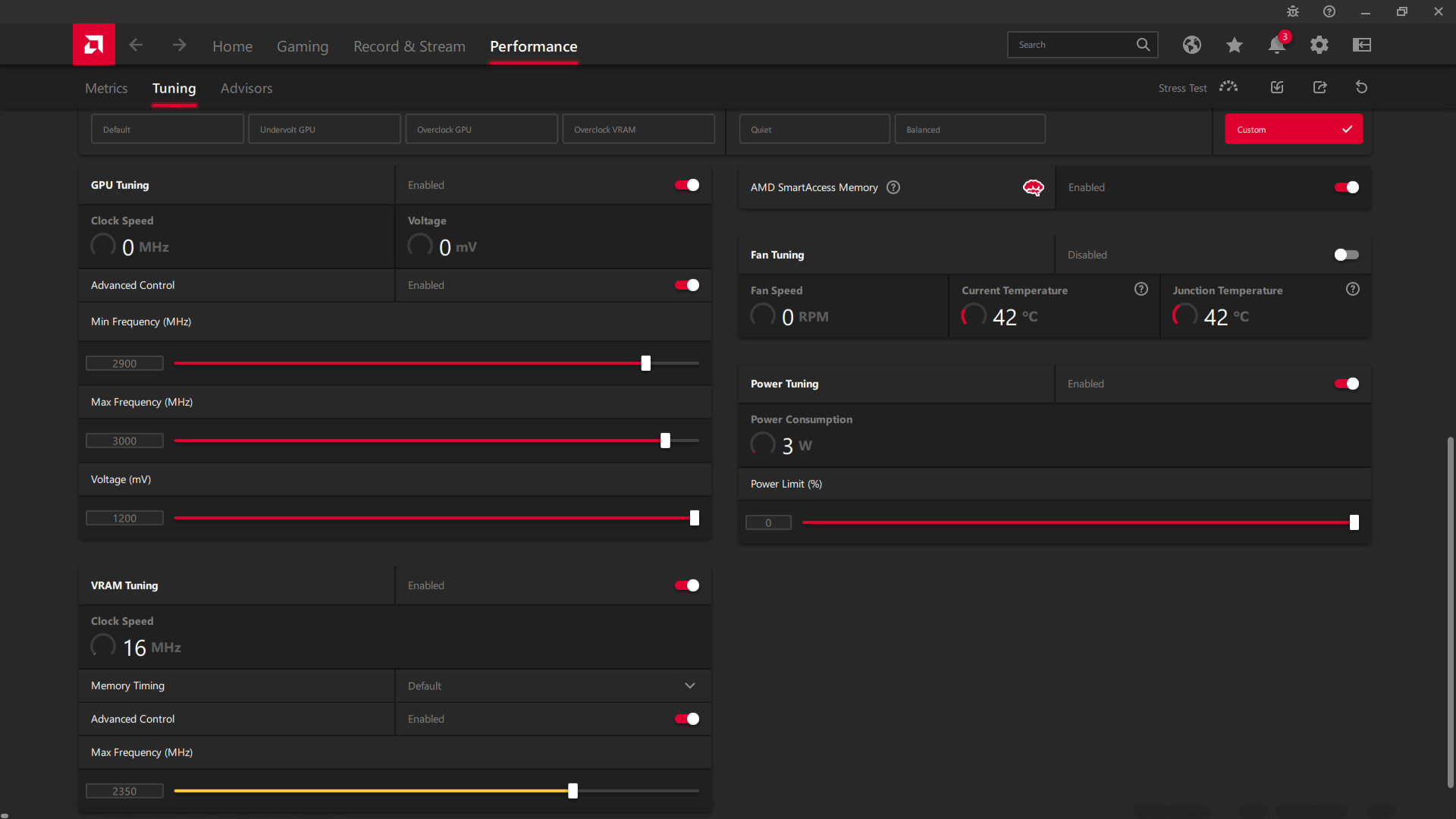Toggle GPU Advanced Control off
The width and height of the screenshot is (1456, 819).
[687, 285]
